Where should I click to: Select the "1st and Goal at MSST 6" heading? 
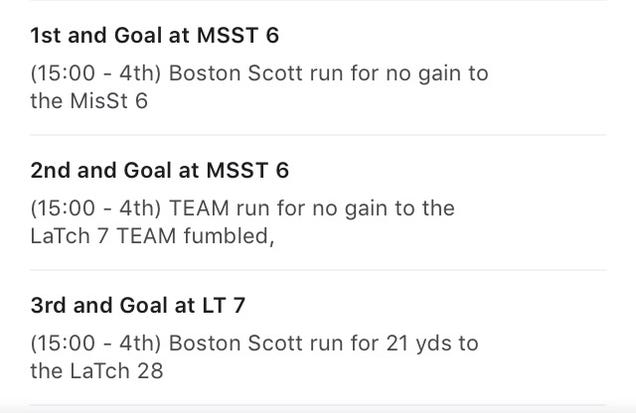pyautogui.click(x=155, y=35)
